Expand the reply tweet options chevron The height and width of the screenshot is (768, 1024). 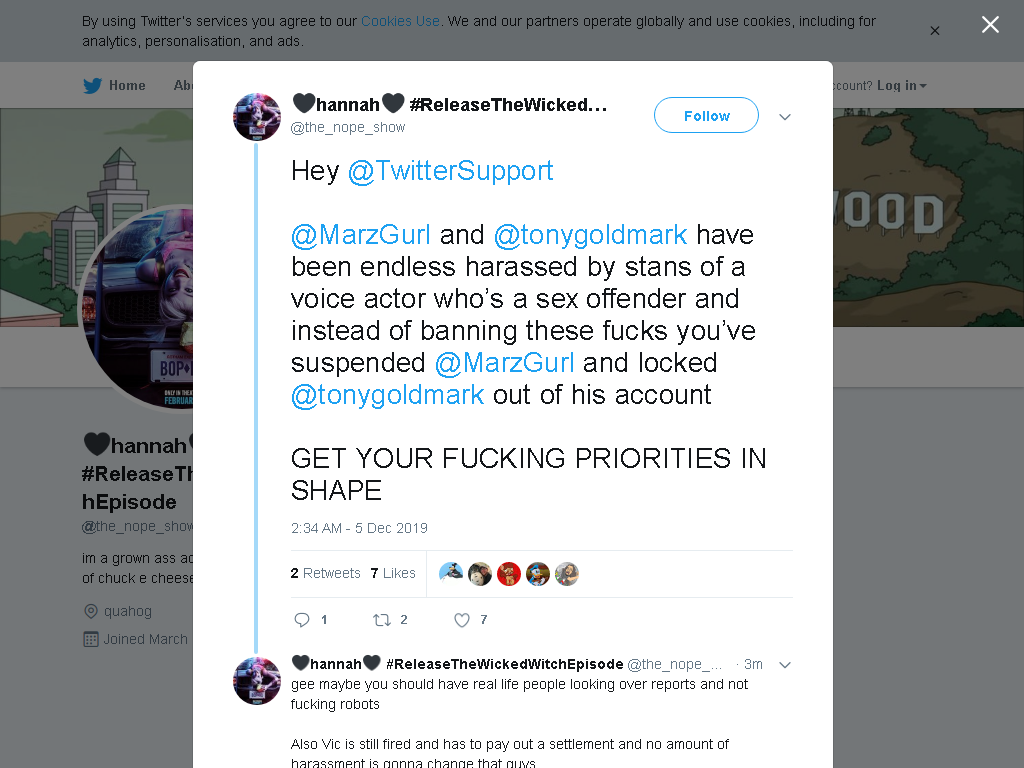pos(785,665)
